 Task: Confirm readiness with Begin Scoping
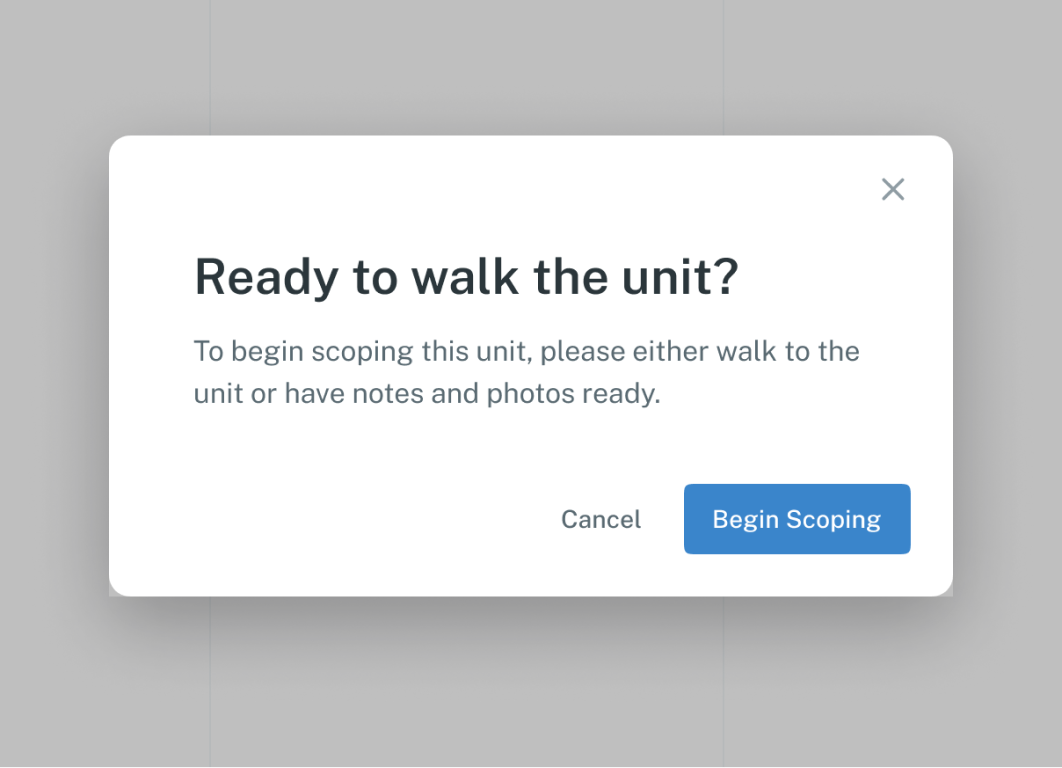(x=796, y=519)
